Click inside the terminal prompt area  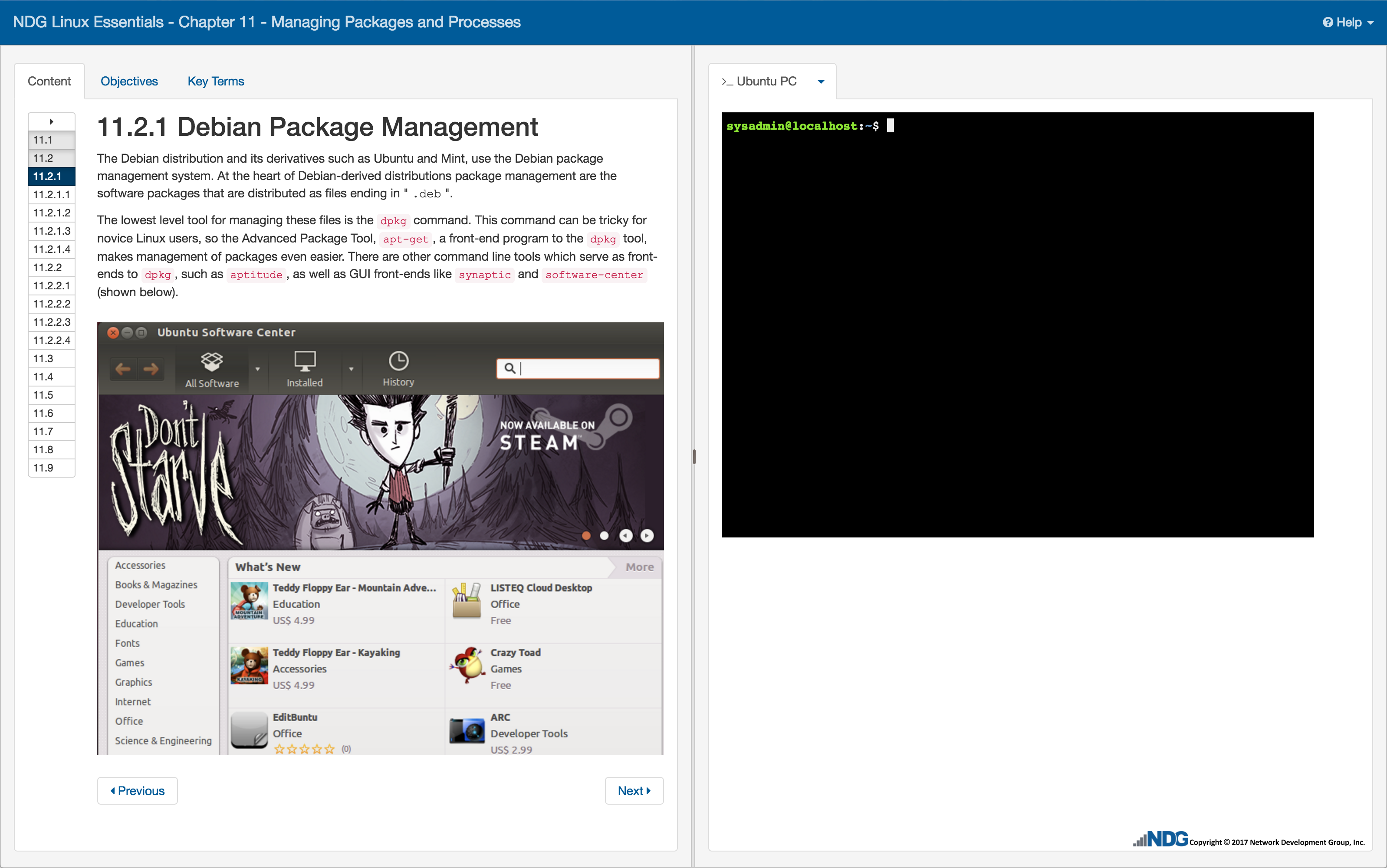(x=1018, y=325)
